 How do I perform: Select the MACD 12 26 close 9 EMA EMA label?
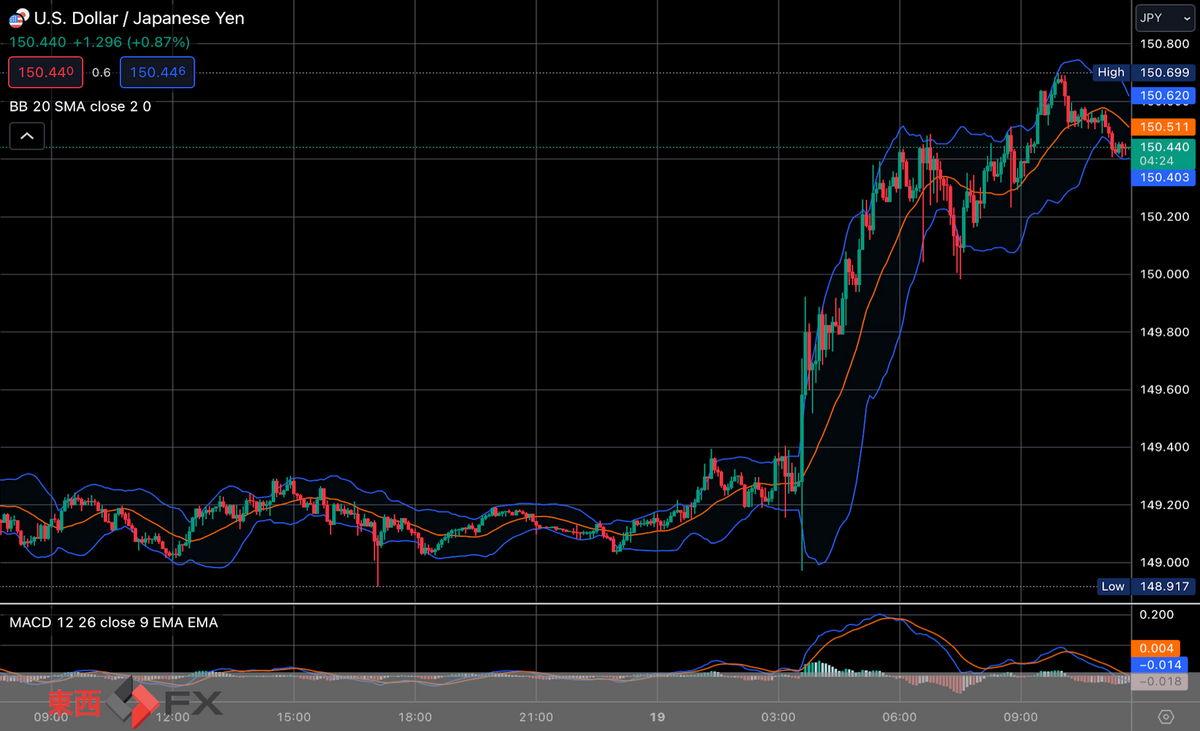[113, 622]
